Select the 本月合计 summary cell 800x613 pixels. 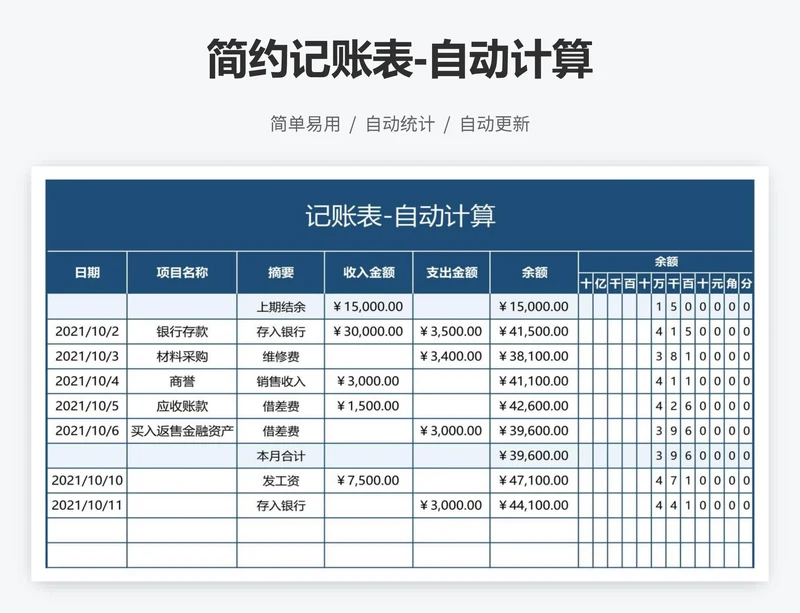tap(281, 456)
